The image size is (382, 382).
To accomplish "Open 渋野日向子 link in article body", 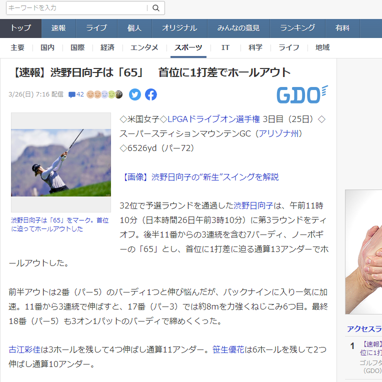I will [253, 206].
